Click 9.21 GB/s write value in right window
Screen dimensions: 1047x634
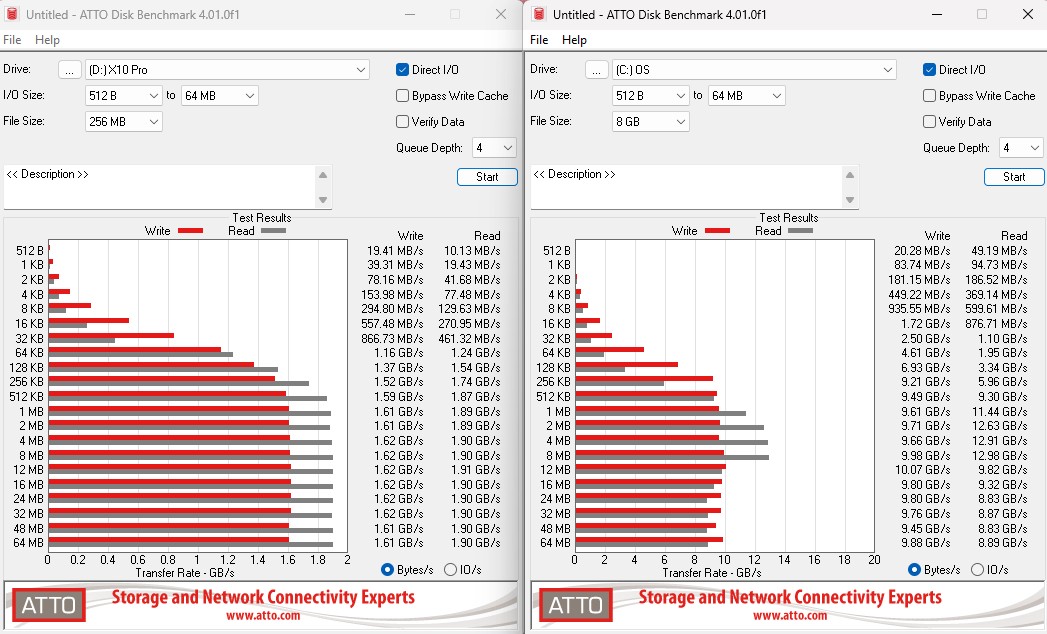coord(925,382)
